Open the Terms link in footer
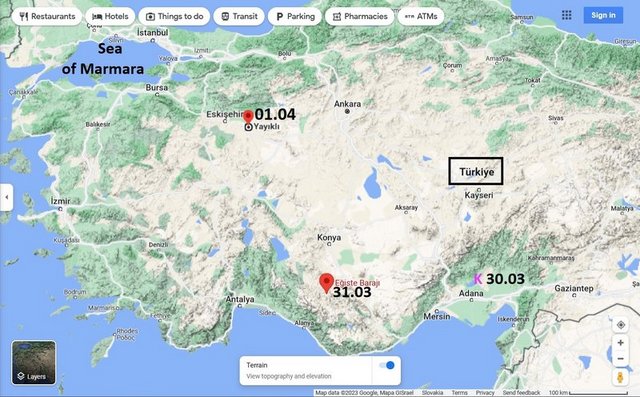Image resolution: width=640 pixels, height=397 pixels. point(460,393)
